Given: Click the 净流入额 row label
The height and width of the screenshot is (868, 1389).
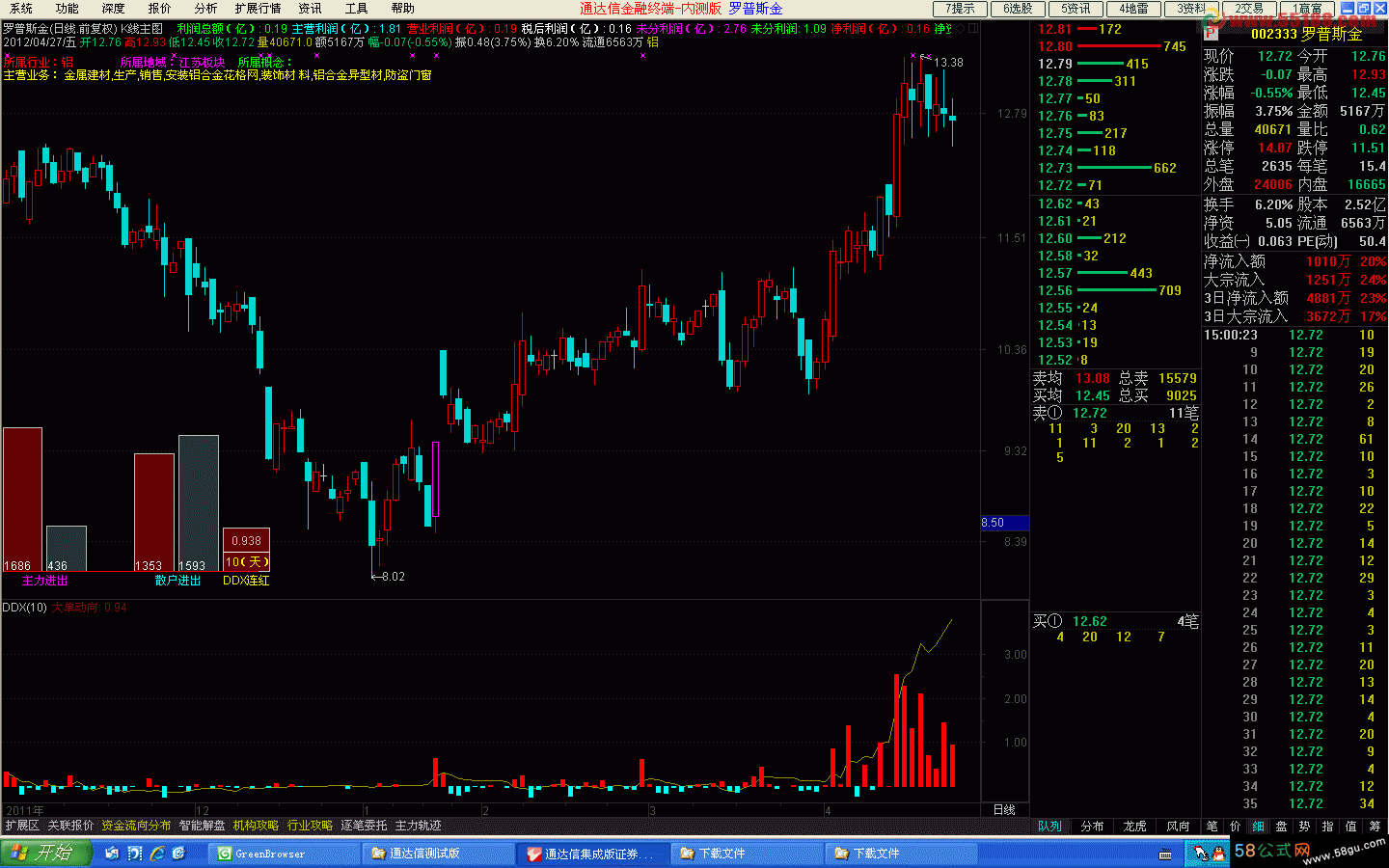Looking at the screenshot, I should click(x=1234, y=261).
